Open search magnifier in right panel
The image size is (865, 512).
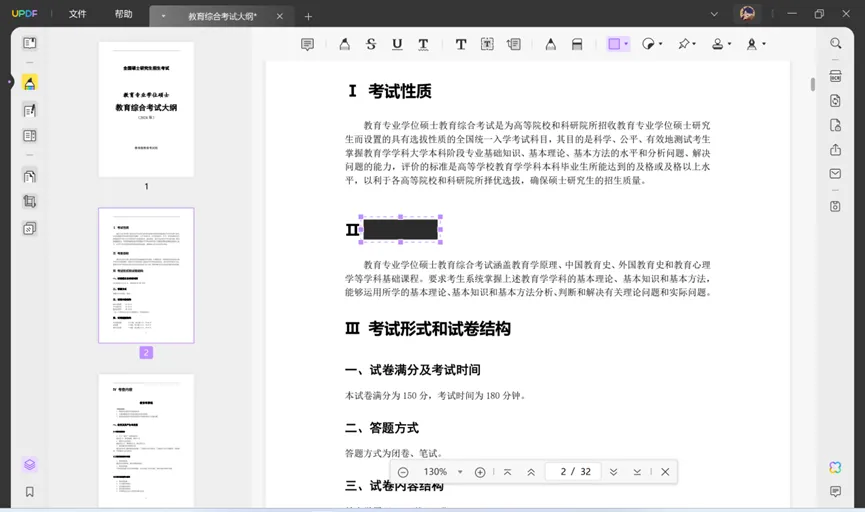click(x=836, y=43)
